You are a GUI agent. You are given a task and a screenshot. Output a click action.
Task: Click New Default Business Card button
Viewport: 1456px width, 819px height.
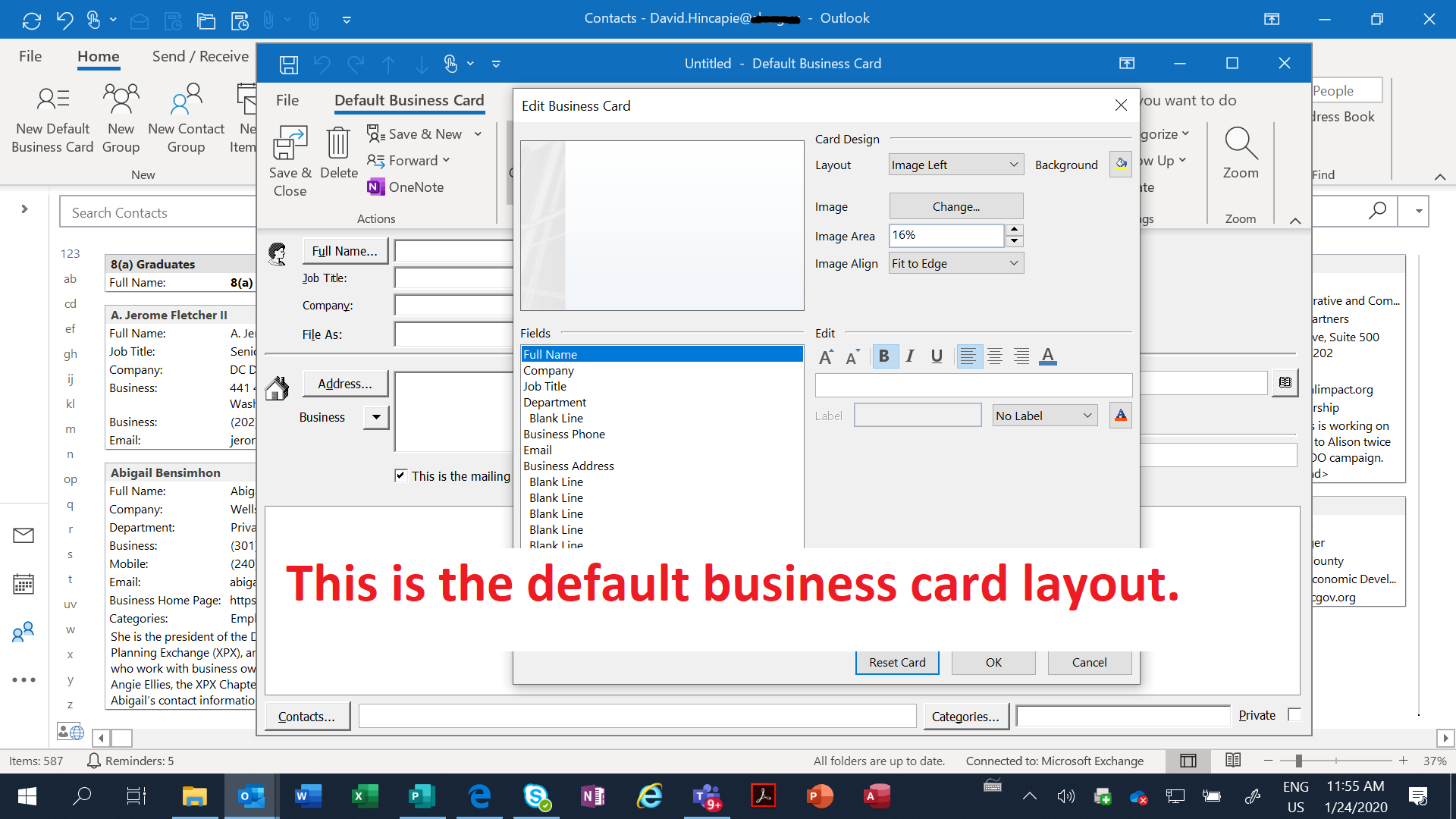(52, 119)
